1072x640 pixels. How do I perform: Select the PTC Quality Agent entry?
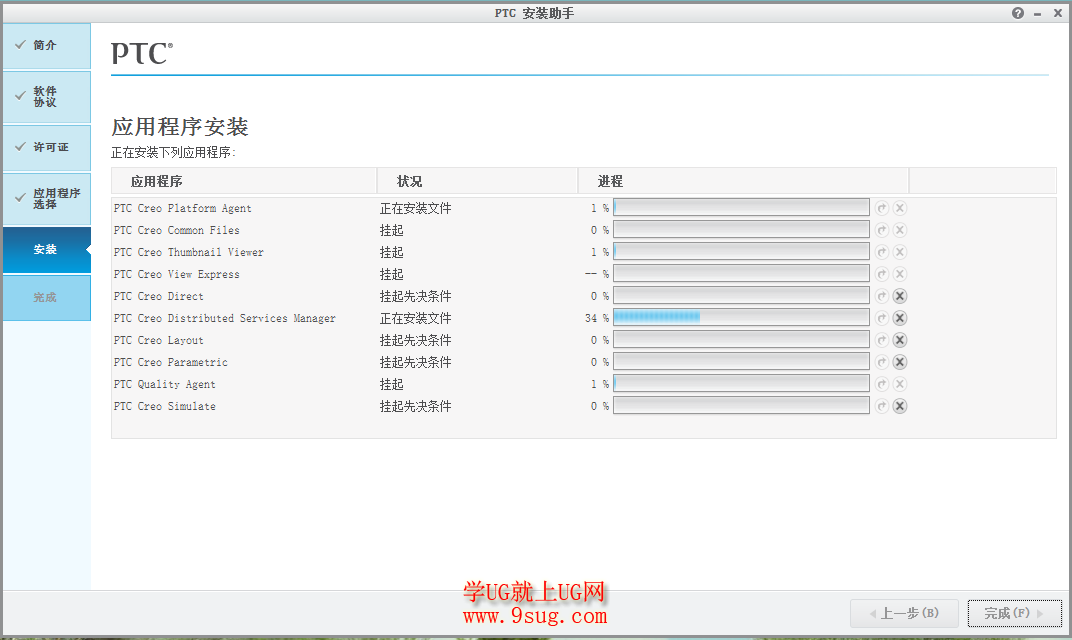165,384
